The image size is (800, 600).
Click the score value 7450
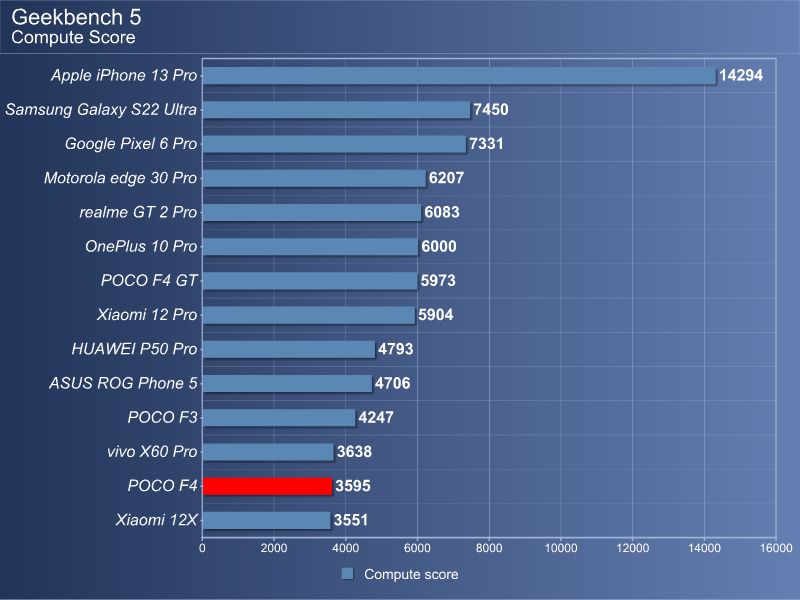pos(491,110)
